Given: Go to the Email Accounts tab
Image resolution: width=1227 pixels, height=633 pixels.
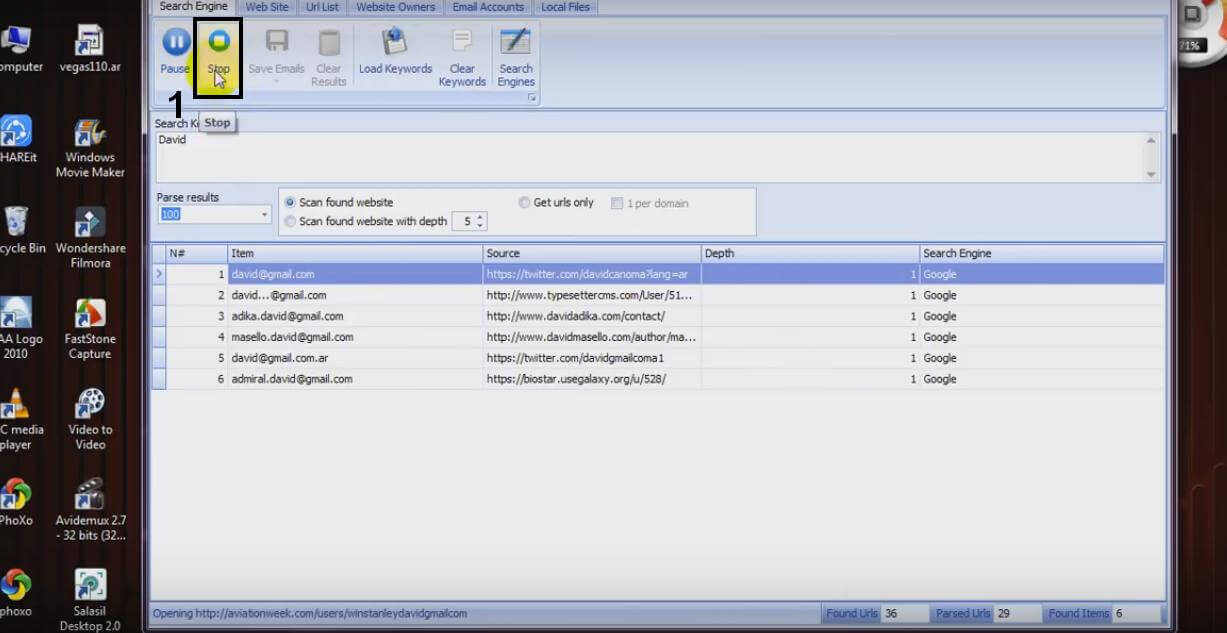Looking at the screenshot, I should [488, 7].
